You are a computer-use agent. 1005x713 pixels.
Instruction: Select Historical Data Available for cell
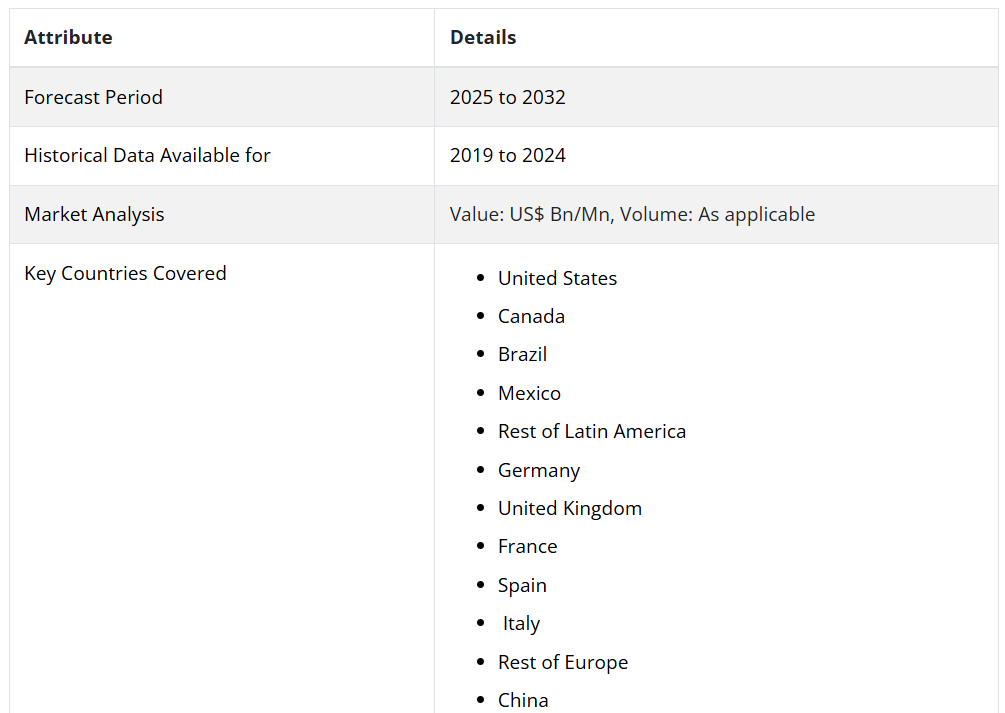(x=147, y=156)
